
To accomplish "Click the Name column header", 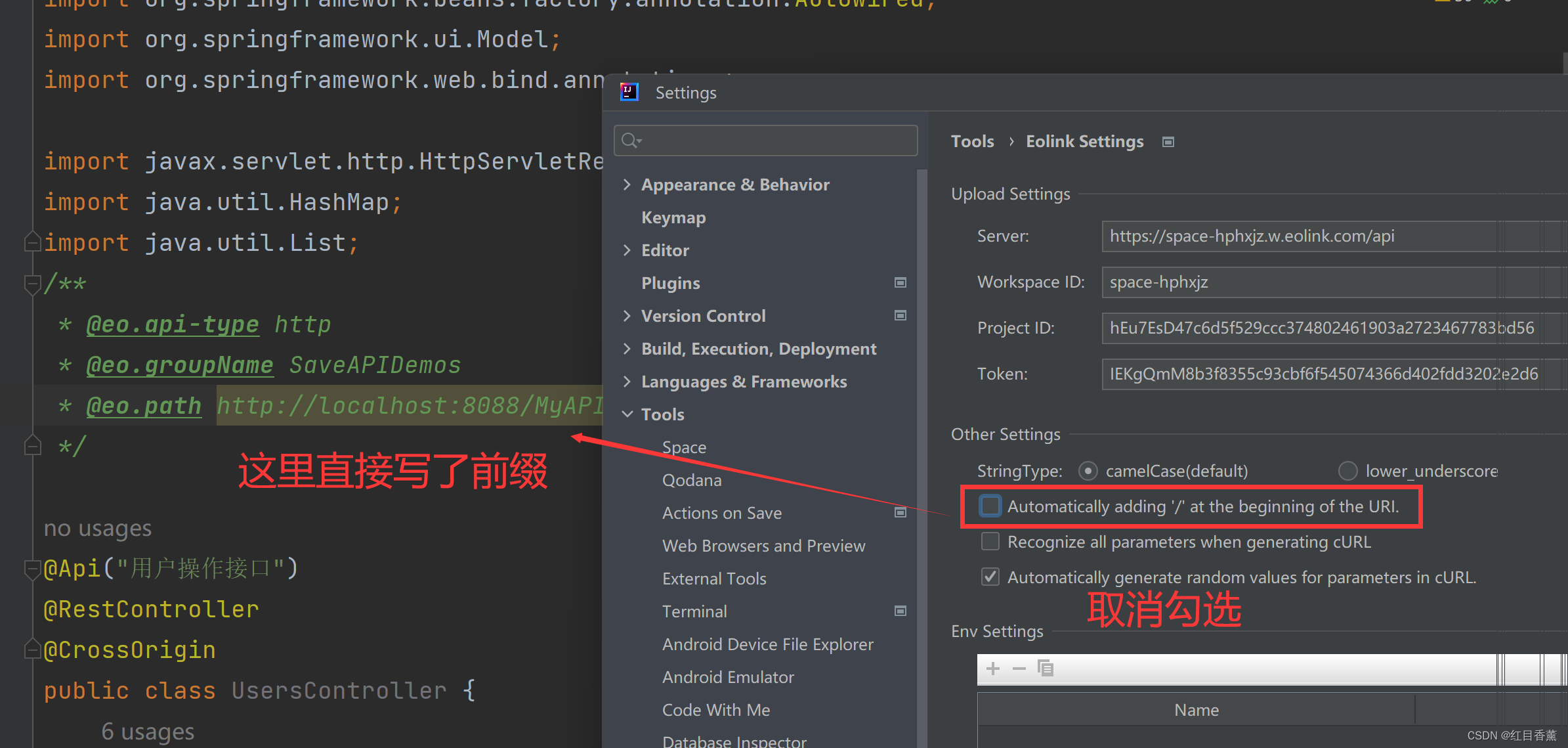I will pos(1196,710).
